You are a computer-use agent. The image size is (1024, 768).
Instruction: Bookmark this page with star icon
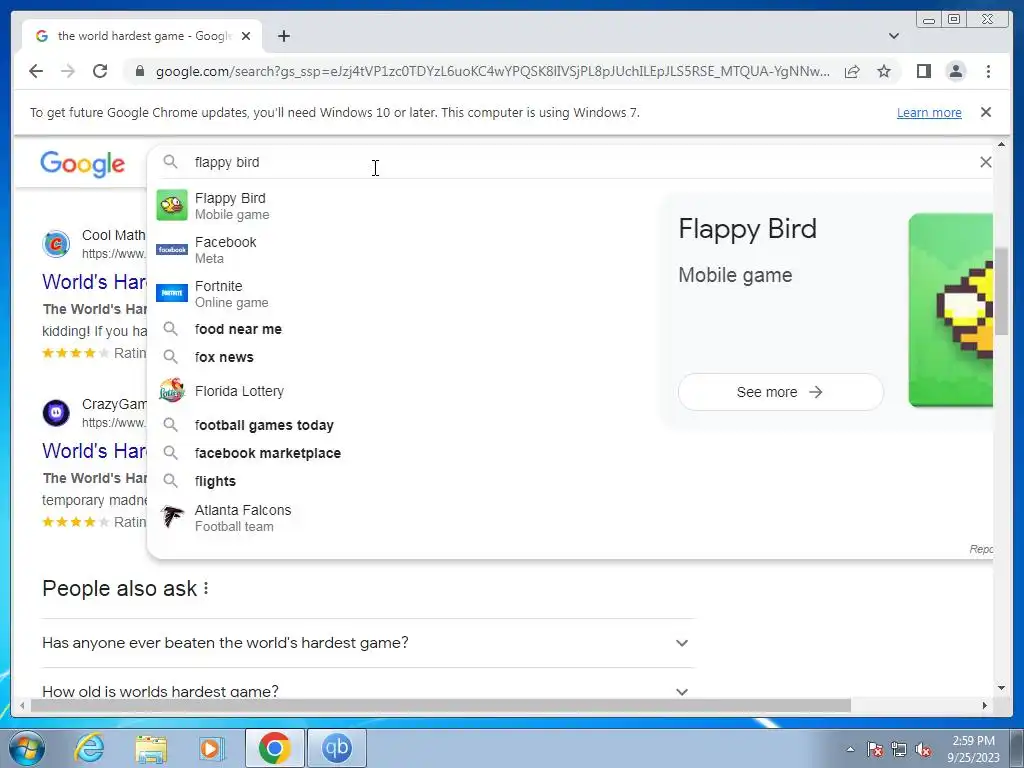point(884,71)
